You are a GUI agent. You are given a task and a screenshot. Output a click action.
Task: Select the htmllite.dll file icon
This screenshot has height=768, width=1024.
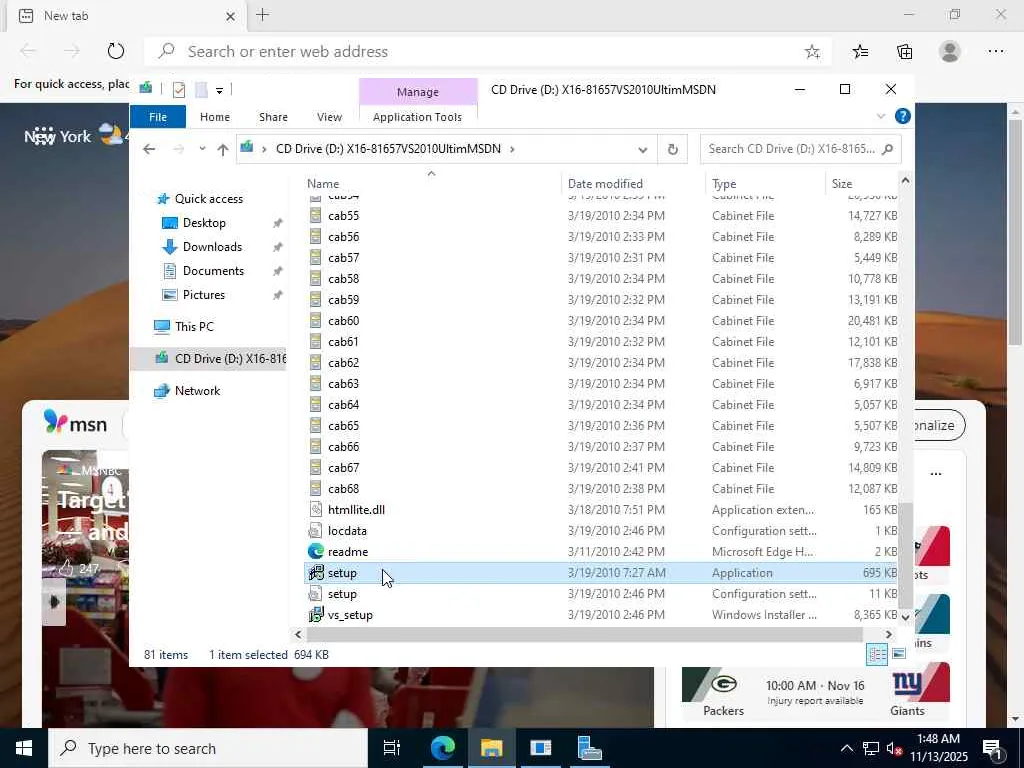pyautogui.click(x=316, y=510)
